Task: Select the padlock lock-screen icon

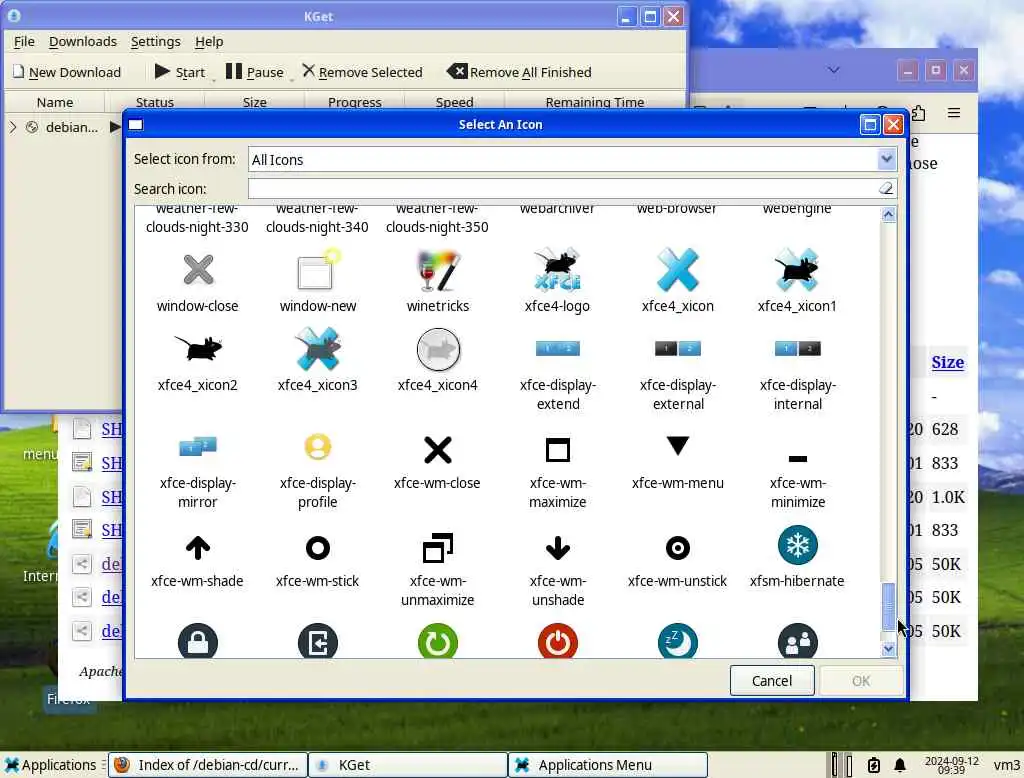Action: 198,641
